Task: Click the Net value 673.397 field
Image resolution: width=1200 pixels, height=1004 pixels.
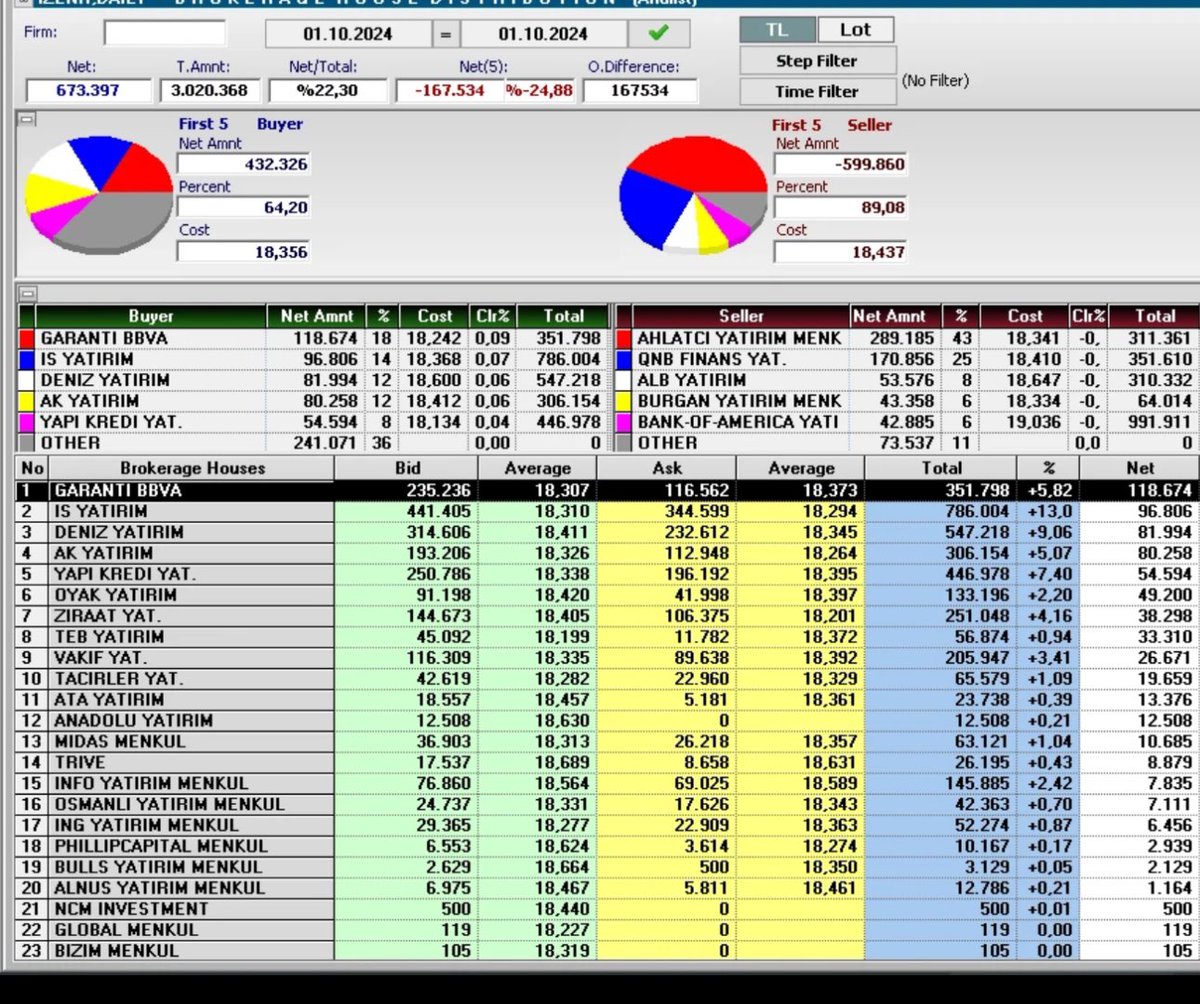Action: click(x=88, y=91)
